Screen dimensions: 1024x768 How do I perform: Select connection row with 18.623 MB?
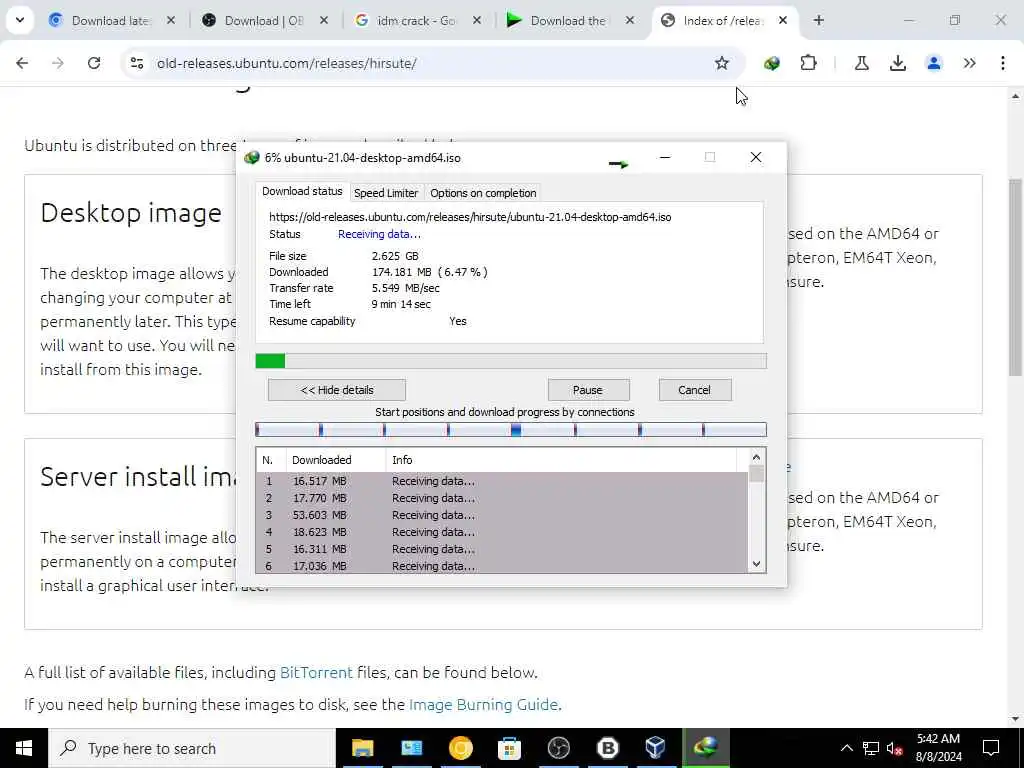502,532
